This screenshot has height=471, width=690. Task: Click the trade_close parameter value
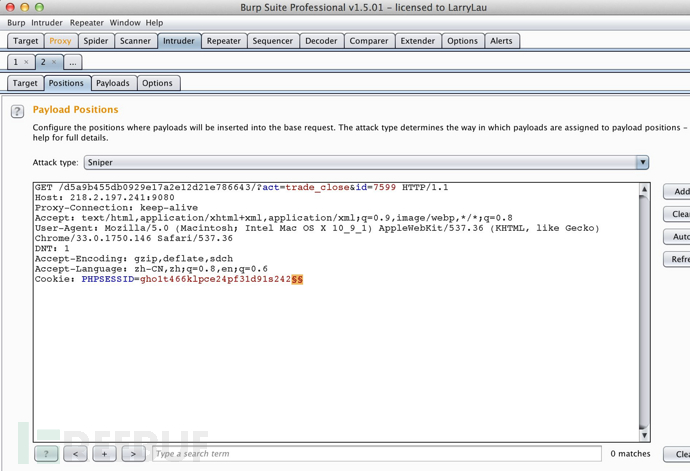coord(317,188)
